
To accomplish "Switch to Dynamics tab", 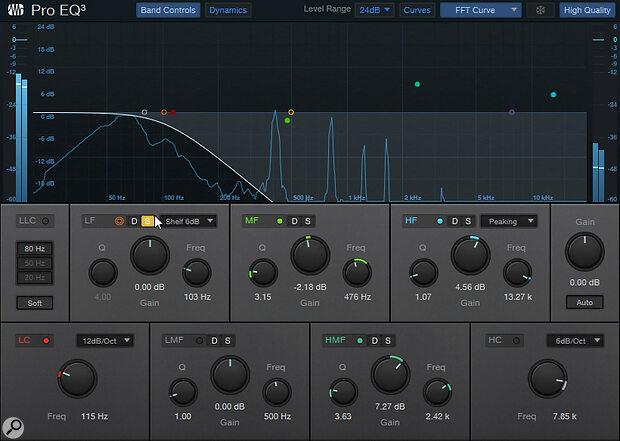I will pos(228,10).
